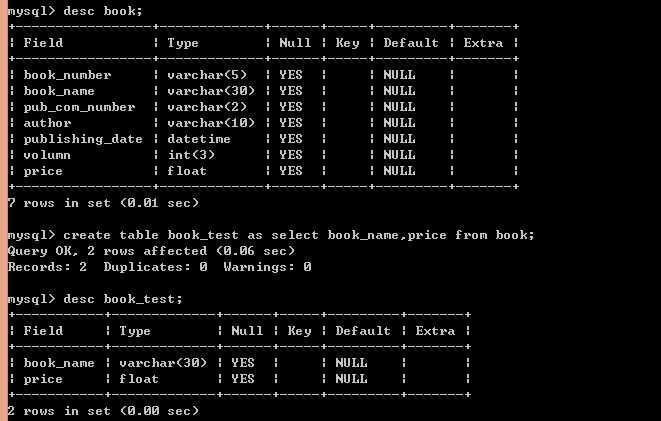Click Extra header in book_test table
The image size is (661, 421).
click(435, 331)
